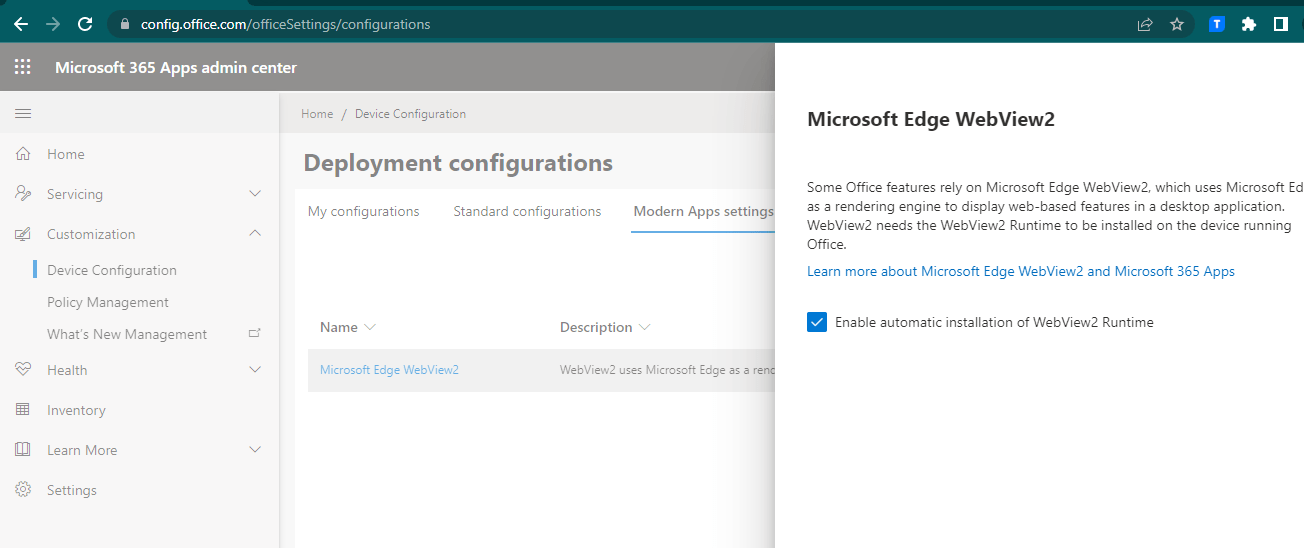The width and height of the screenshot is (1304, 548).
Task: Sort by the Name column header
Action: 339,327
